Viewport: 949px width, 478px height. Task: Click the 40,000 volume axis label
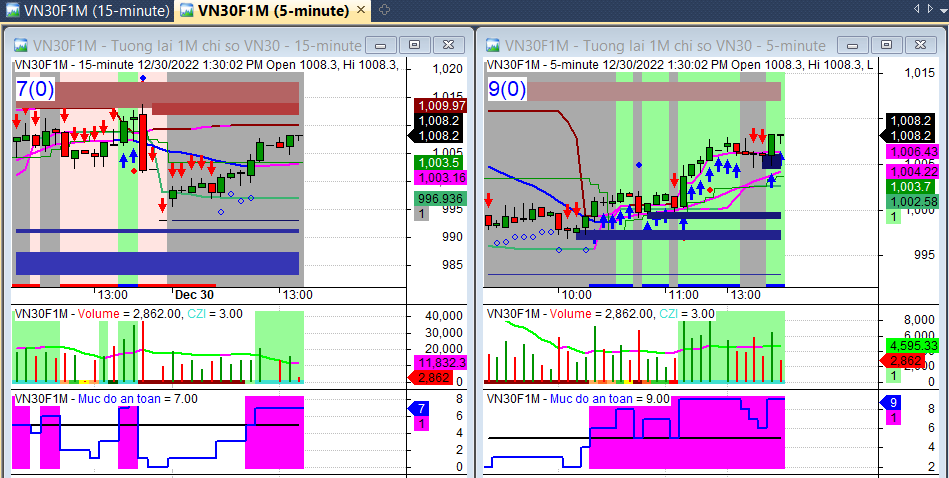[x=444, y=316]
